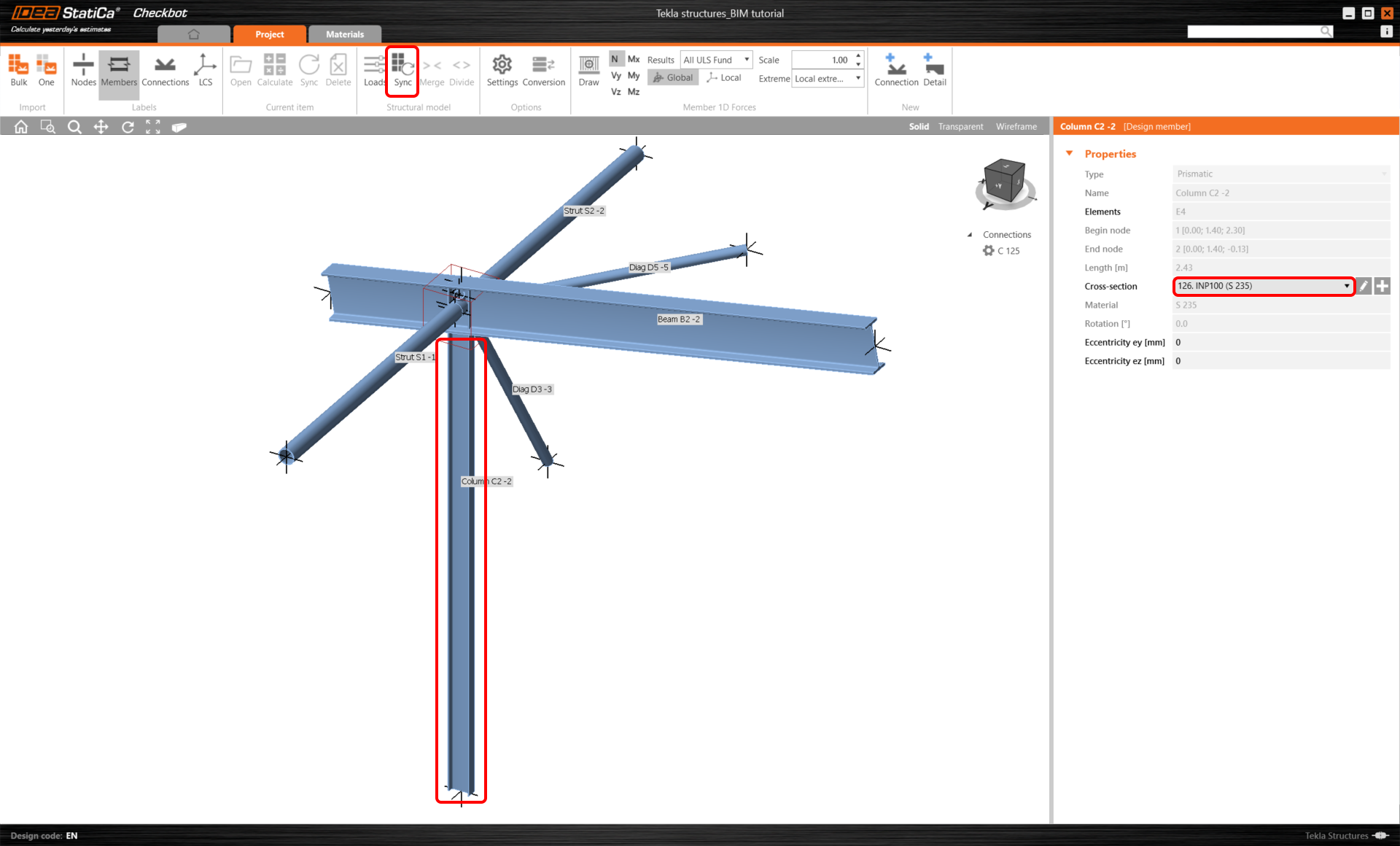
Task: Switch viewport display to Wireframe
Action: coord(1016,126)
